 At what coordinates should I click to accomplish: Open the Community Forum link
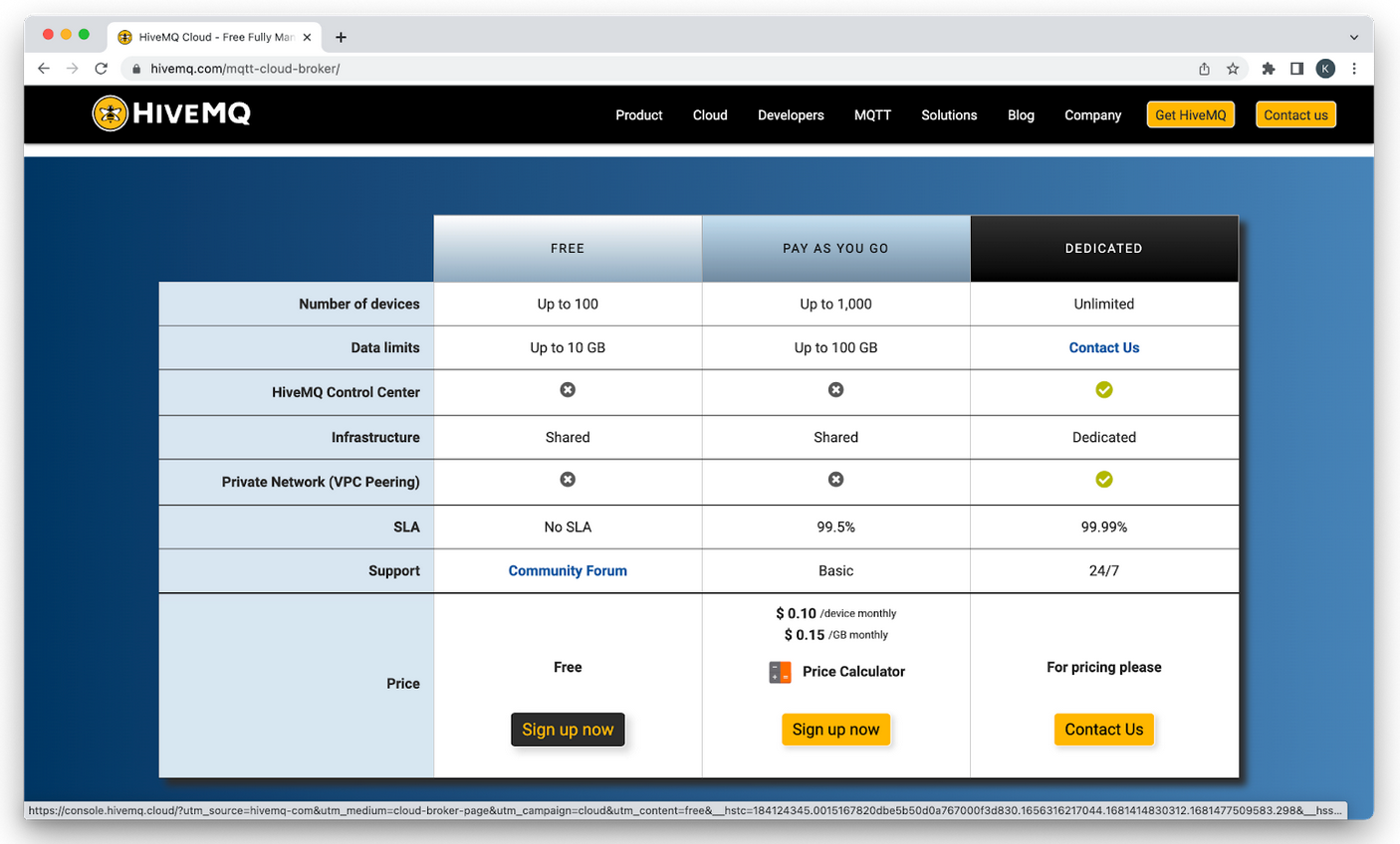click(568, 569)
